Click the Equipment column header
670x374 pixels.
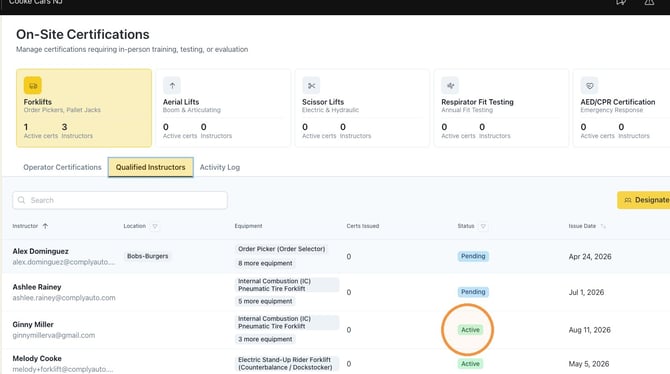click(248, 226)
